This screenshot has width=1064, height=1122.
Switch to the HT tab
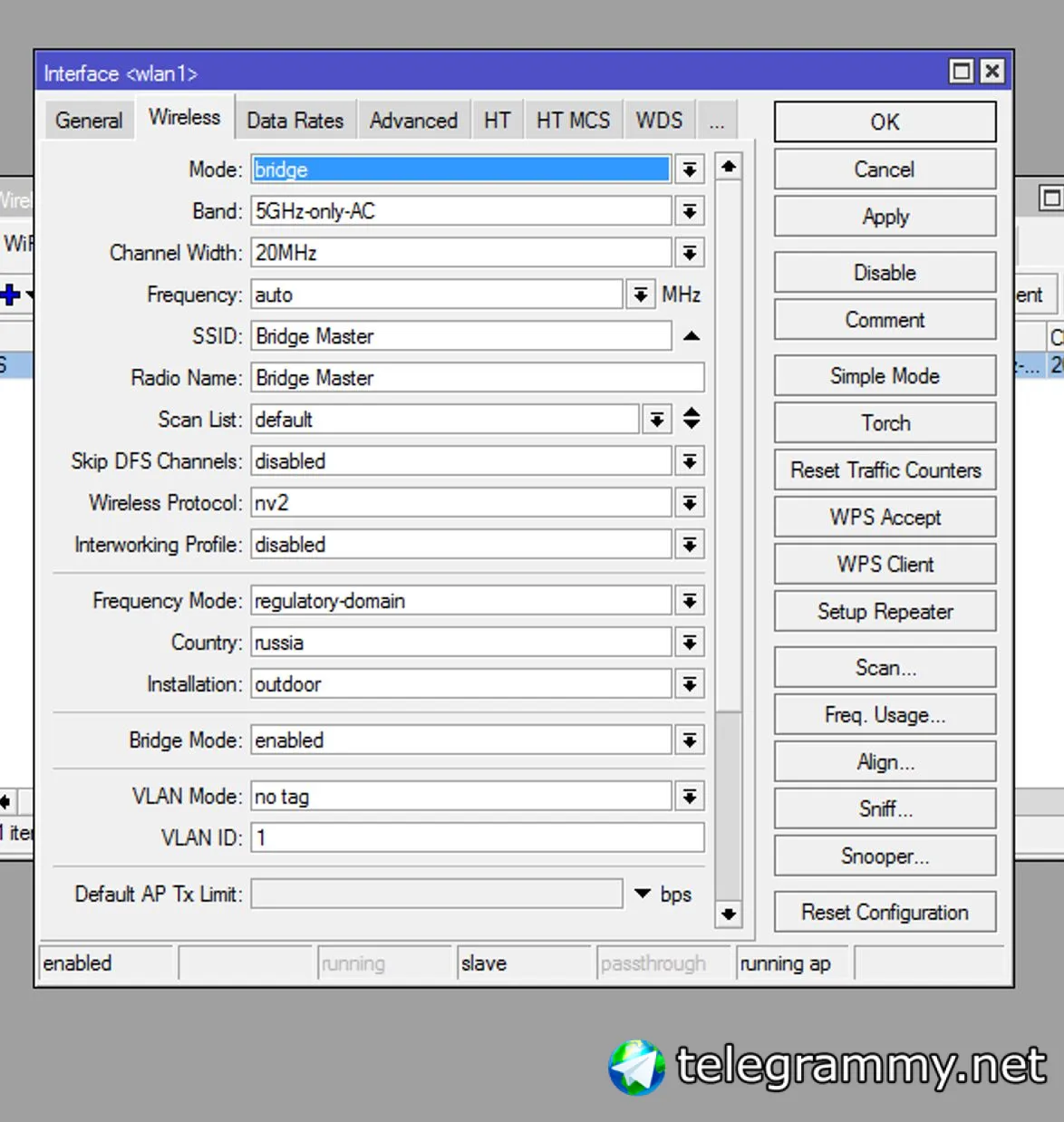pyautogui.click(x=497, y=121)
